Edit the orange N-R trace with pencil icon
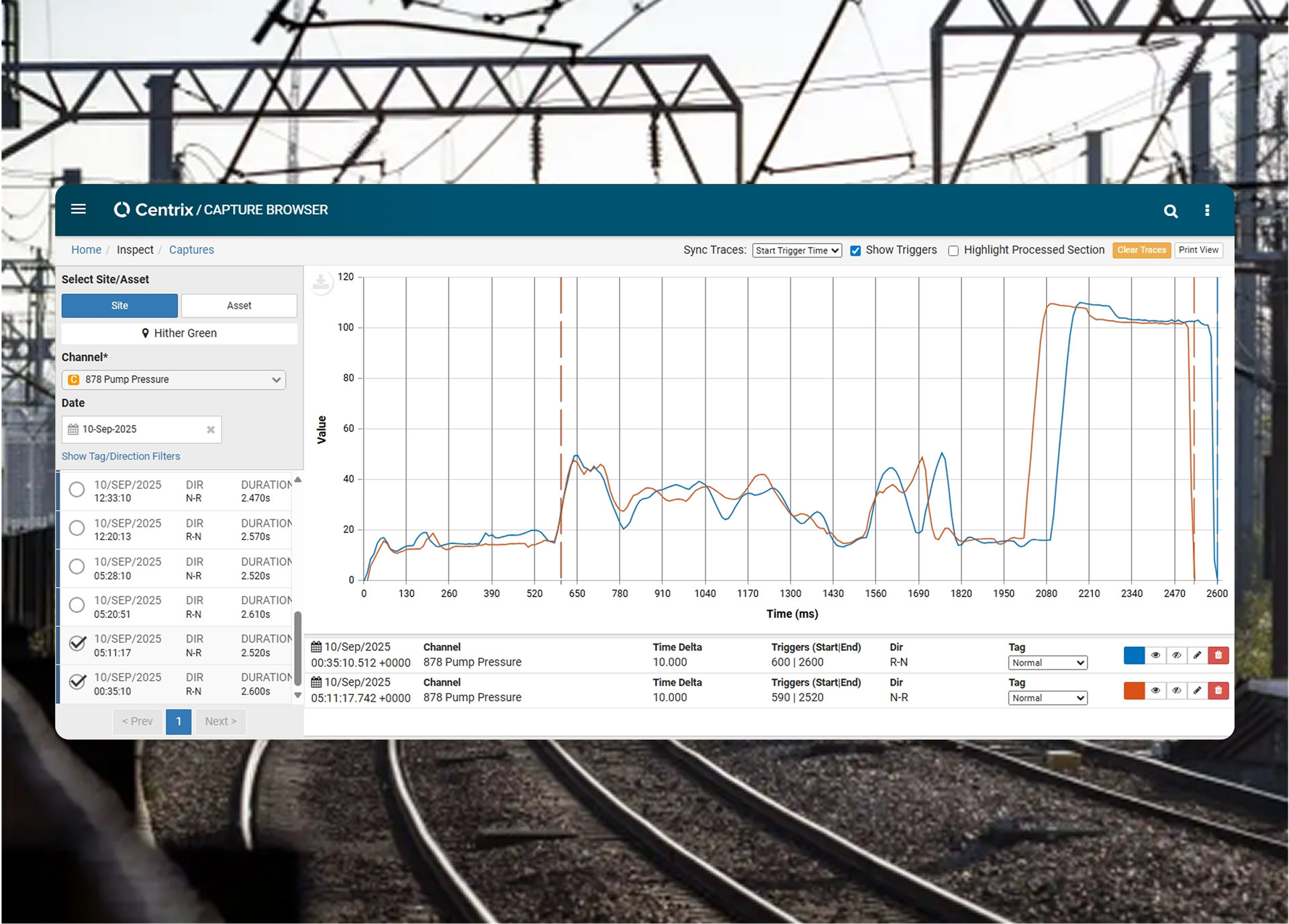Viewport: 1289px width, 924px height. (1197, 690)
